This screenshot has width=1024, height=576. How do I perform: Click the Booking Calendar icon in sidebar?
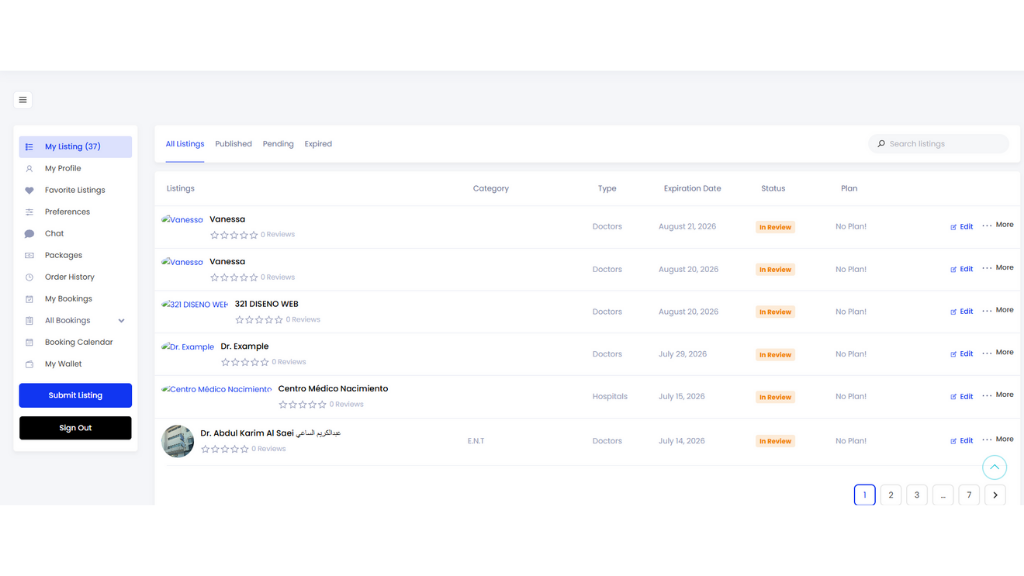pyautogui.click(x=29, y=342)
